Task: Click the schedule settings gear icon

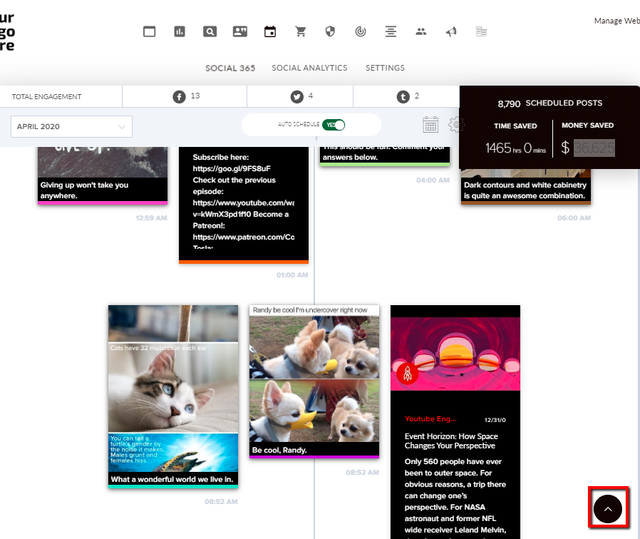Action: [455, 124]
